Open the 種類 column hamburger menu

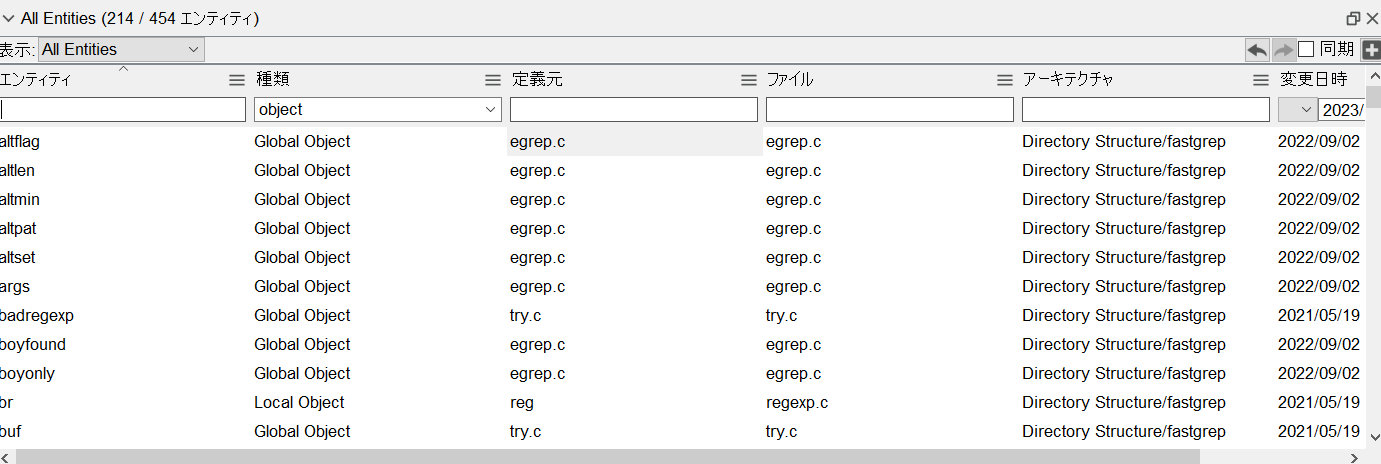point(493,80)
